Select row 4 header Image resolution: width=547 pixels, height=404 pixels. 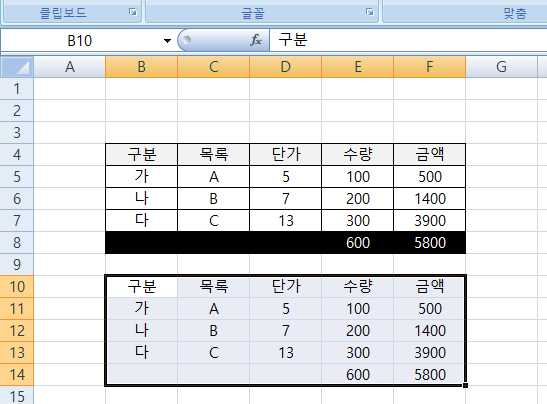(x=17, y=155)
